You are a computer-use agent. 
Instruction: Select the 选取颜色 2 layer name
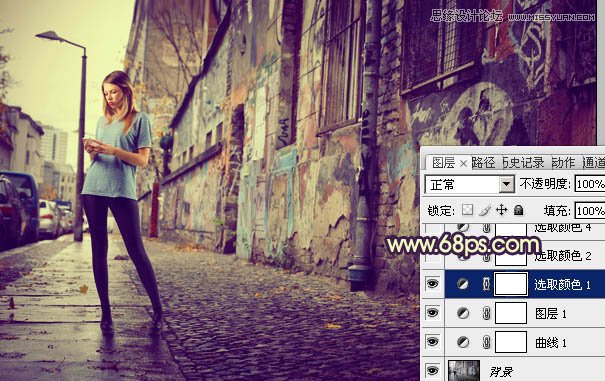pyautogui.click(x=562, y=256)
